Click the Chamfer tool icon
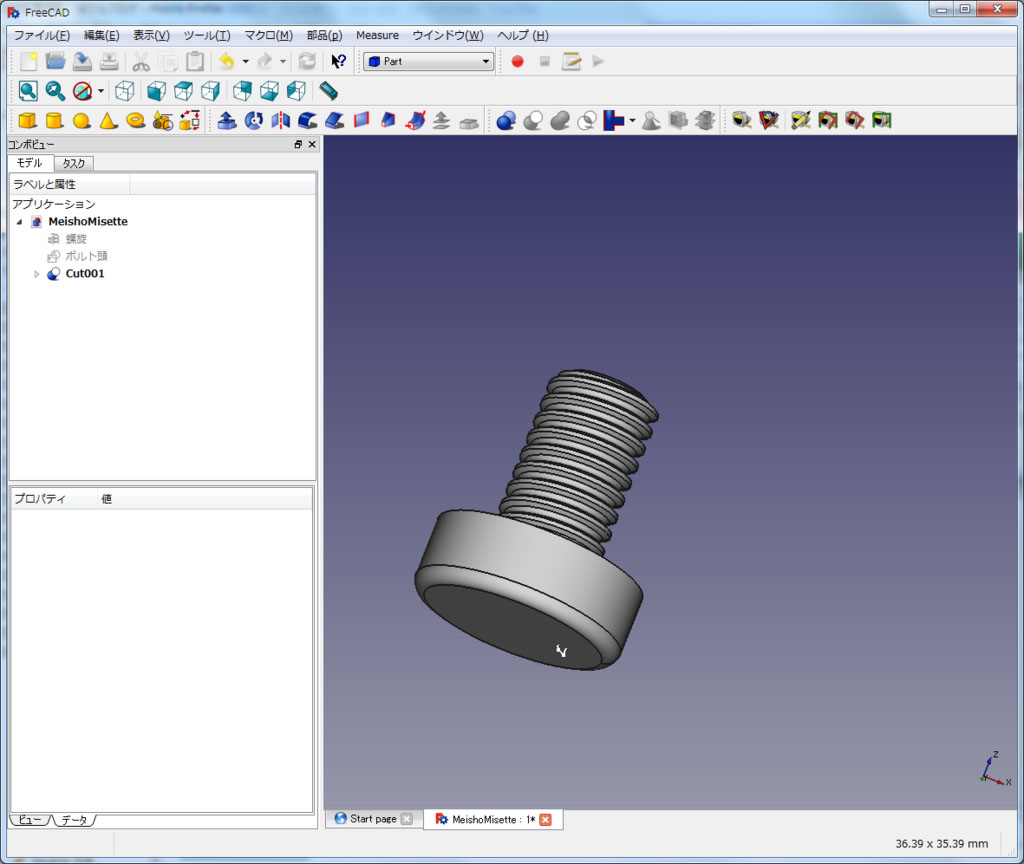Screen dimensions: 1024x864 tap(334, 120)
